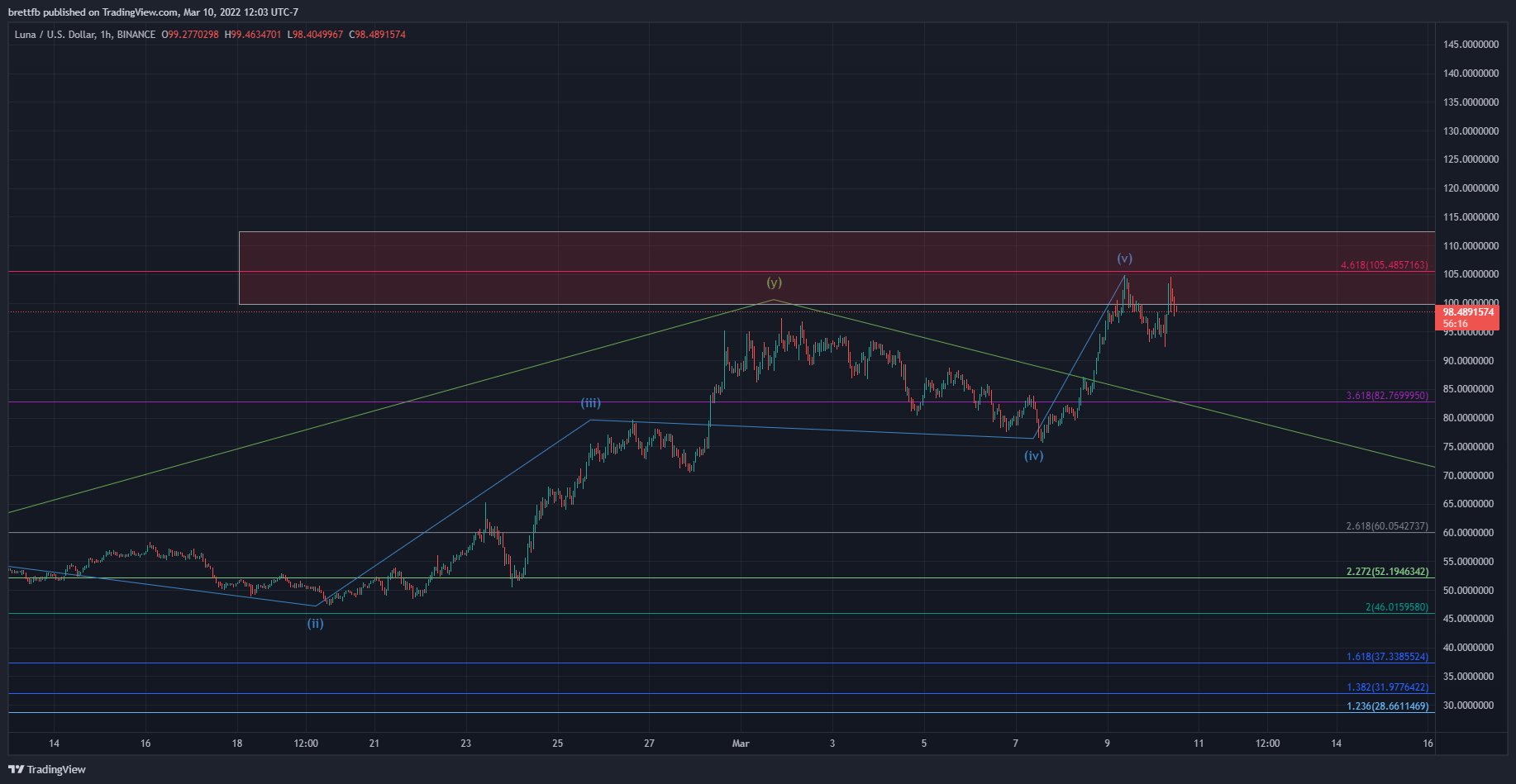This screenshot has width=1516, height=784.
Task: Click the 60.0000000 price axis label
Action: pos(1468,533)
